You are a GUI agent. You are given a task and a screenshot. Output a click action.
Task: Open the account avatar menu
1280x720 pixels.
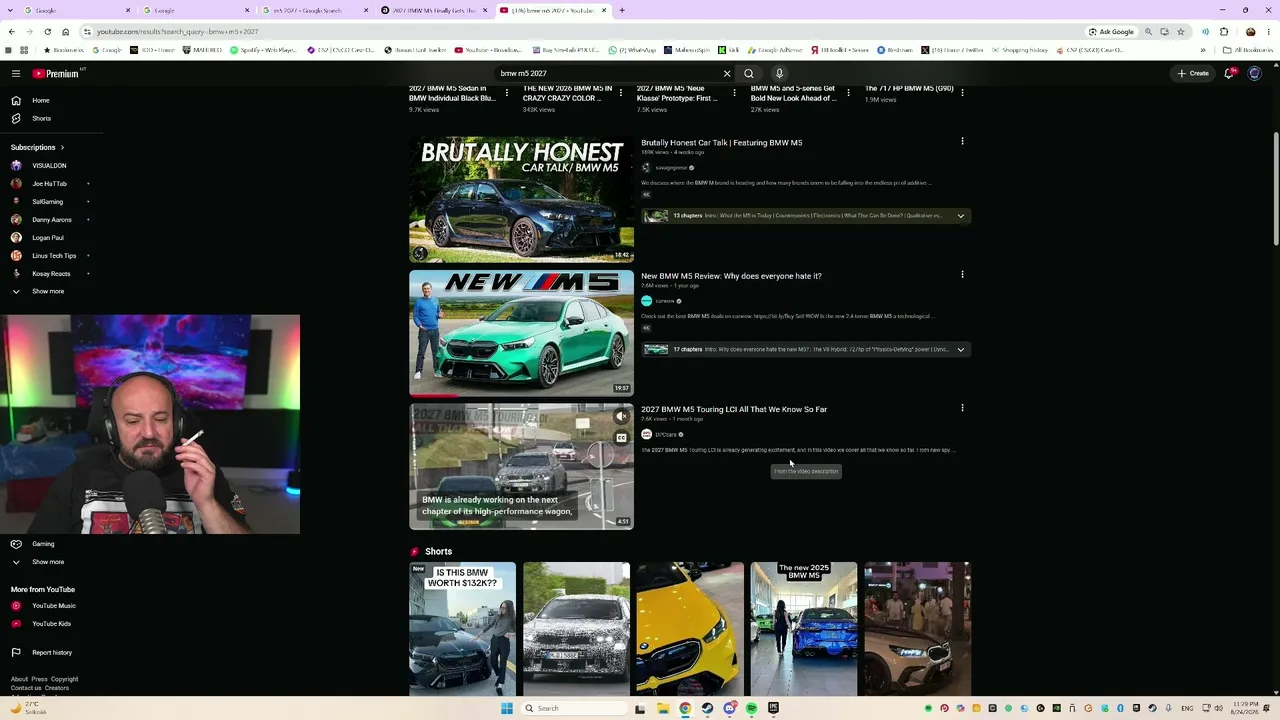[1254, 73]
